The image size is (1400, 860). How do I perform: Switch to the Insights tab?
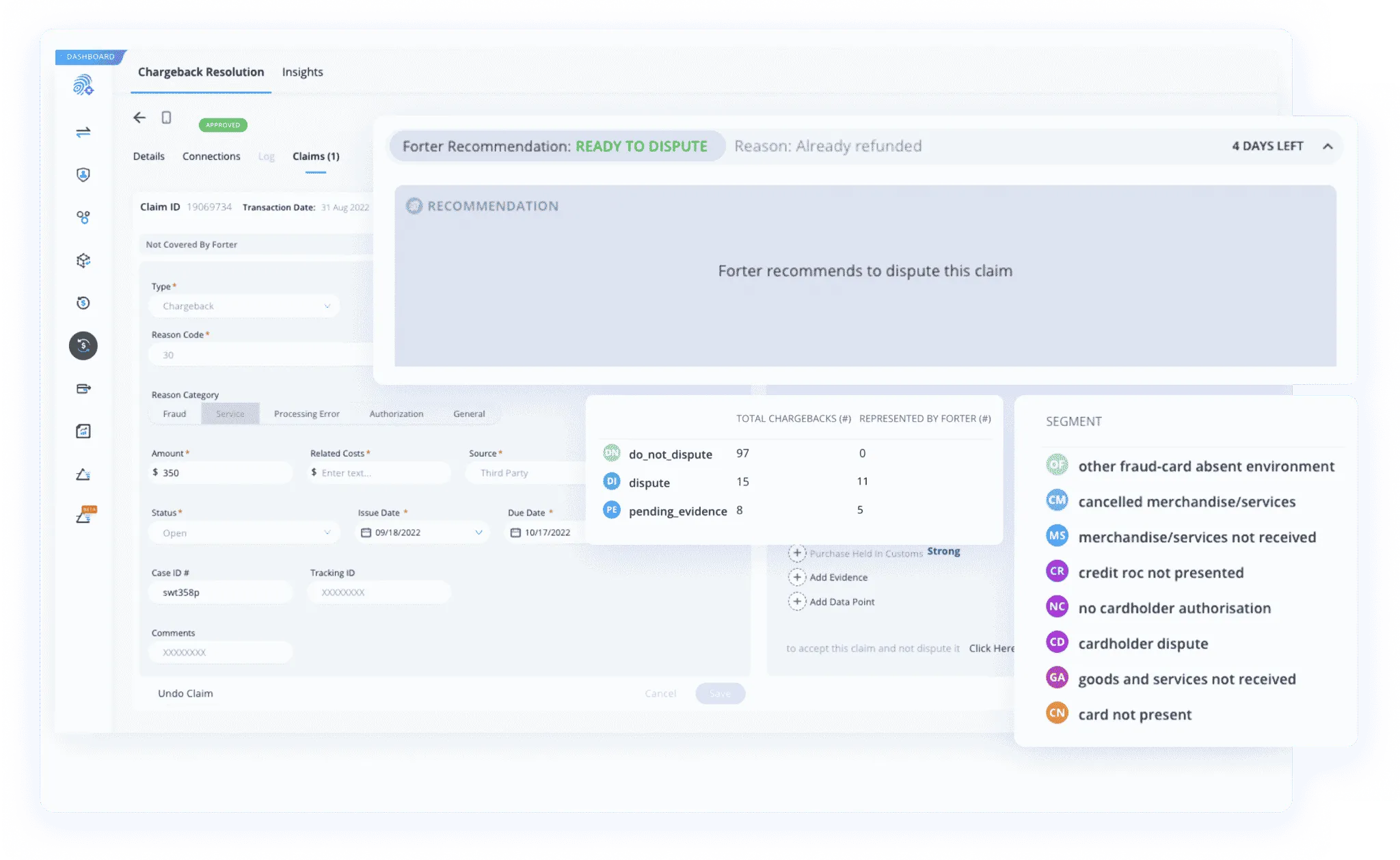pyautogui.click(x=302, y=72)
